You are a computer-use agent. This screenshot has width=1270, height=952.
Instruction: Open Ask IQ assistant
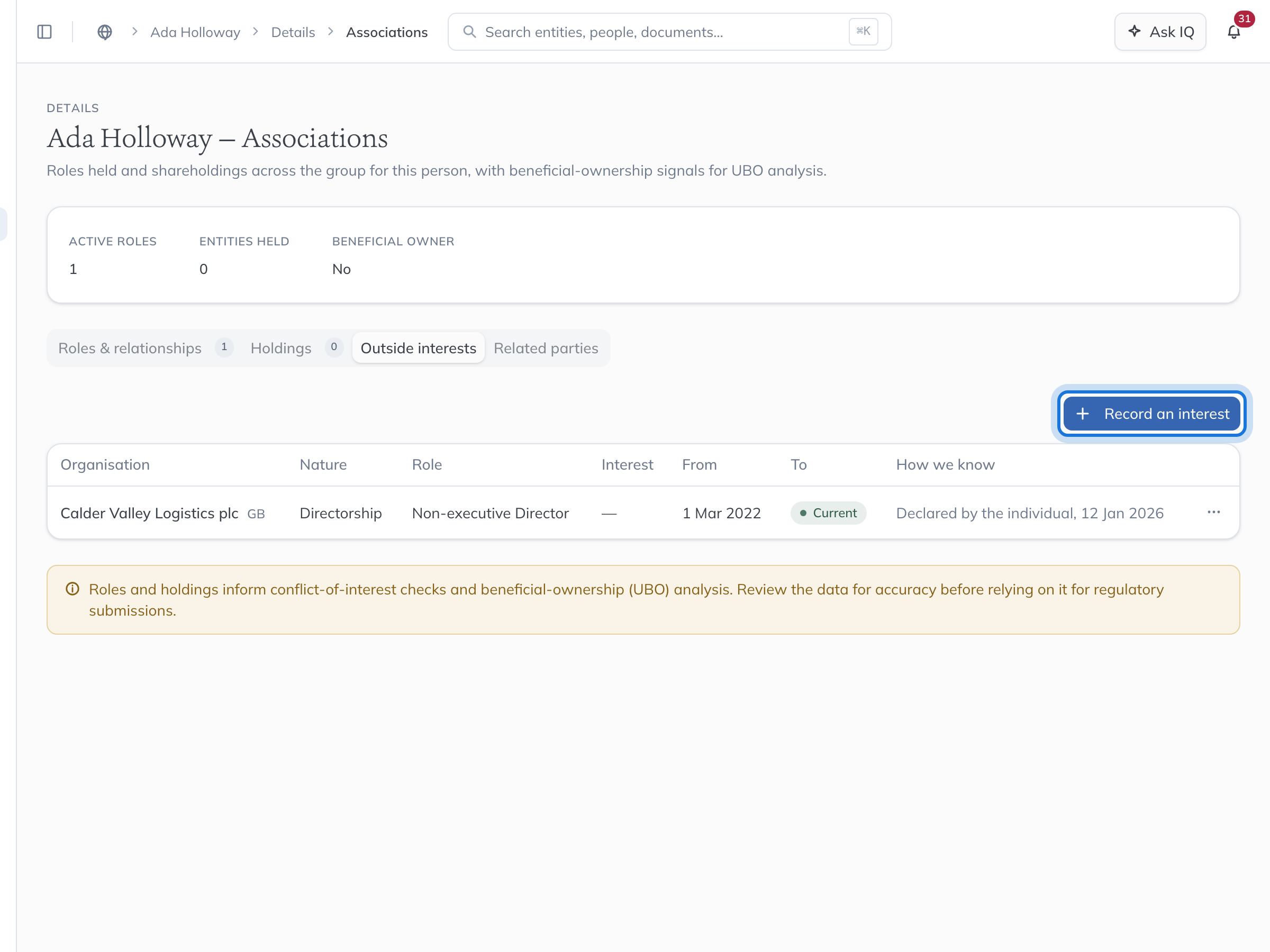1160,32
